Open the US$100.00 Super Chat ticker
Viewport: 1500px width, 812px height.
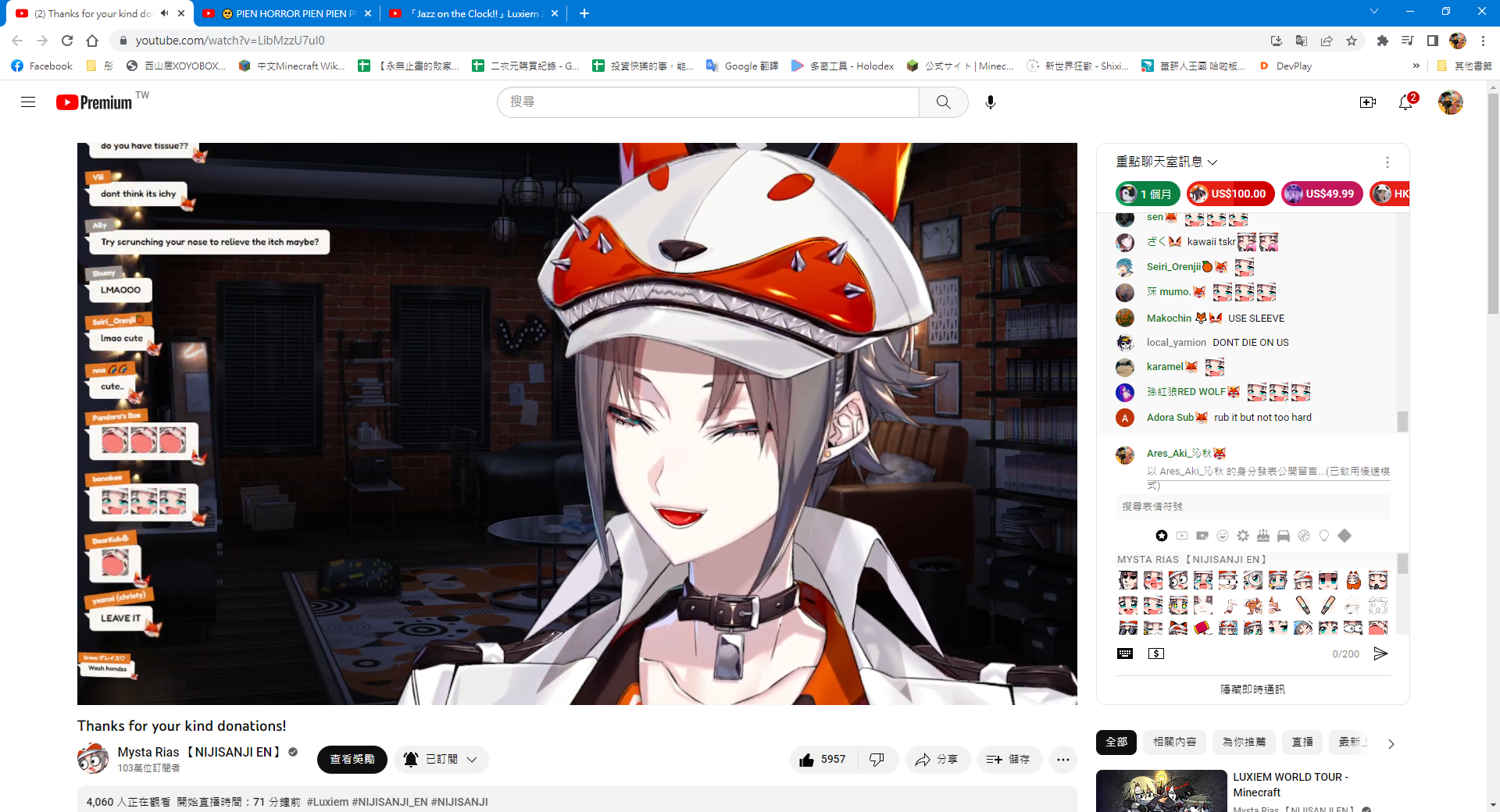(x=1230, y=194)
